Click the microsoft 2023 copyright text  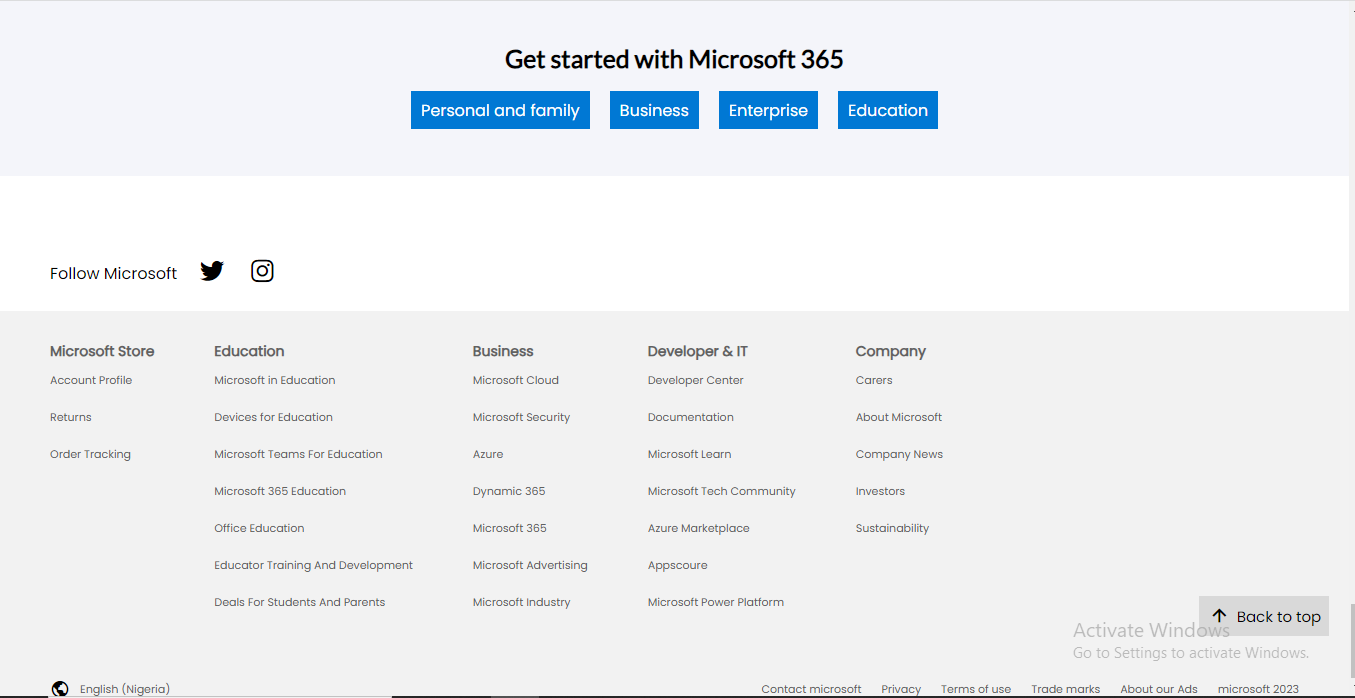[x=1258, y=689]
